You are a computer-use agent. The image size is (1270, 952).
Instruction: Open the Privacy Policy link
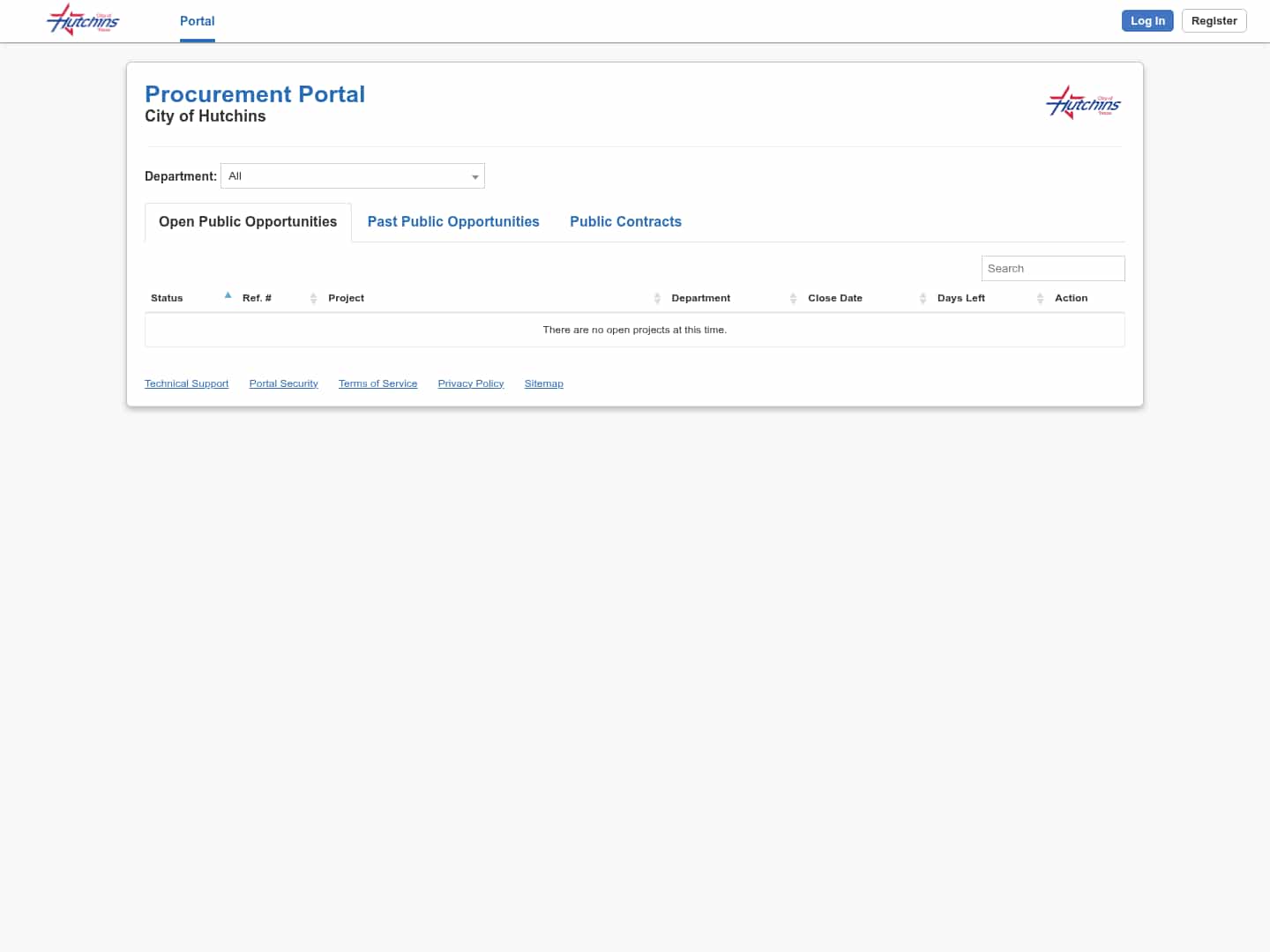click(470, 383)
